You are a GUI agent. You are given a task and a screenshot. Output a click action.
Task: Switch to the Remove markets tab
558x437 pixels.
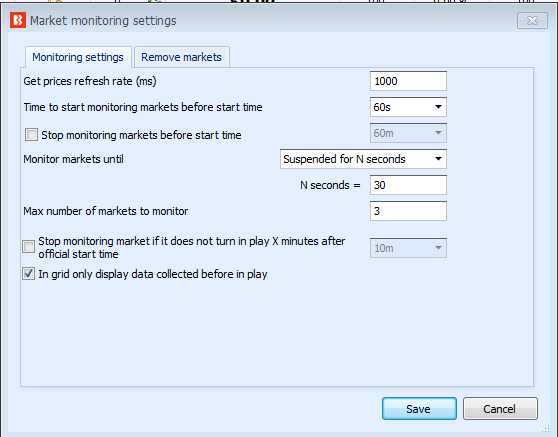coord(181,57)
